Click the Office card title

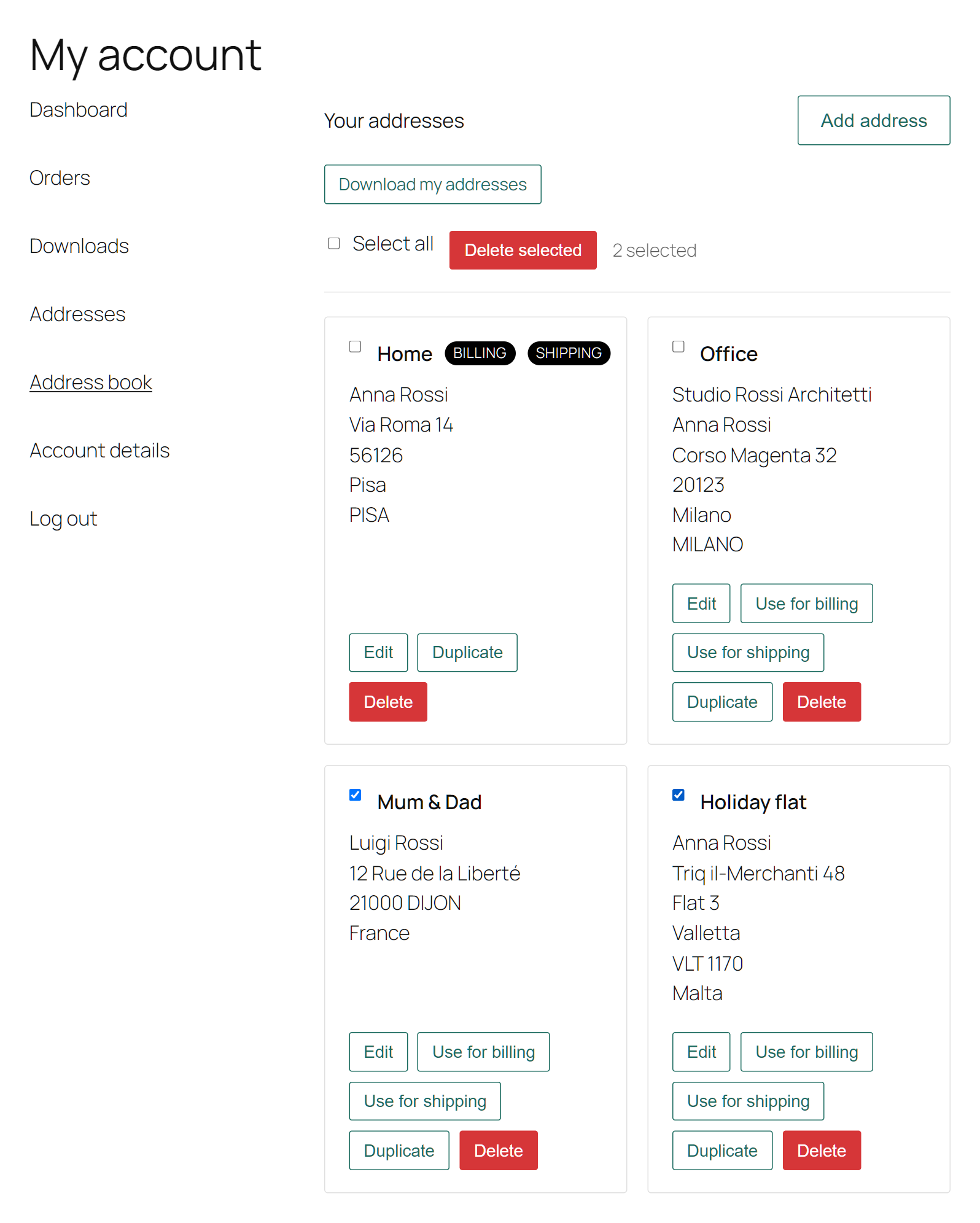pyautogui.click(x=729, y=354)
